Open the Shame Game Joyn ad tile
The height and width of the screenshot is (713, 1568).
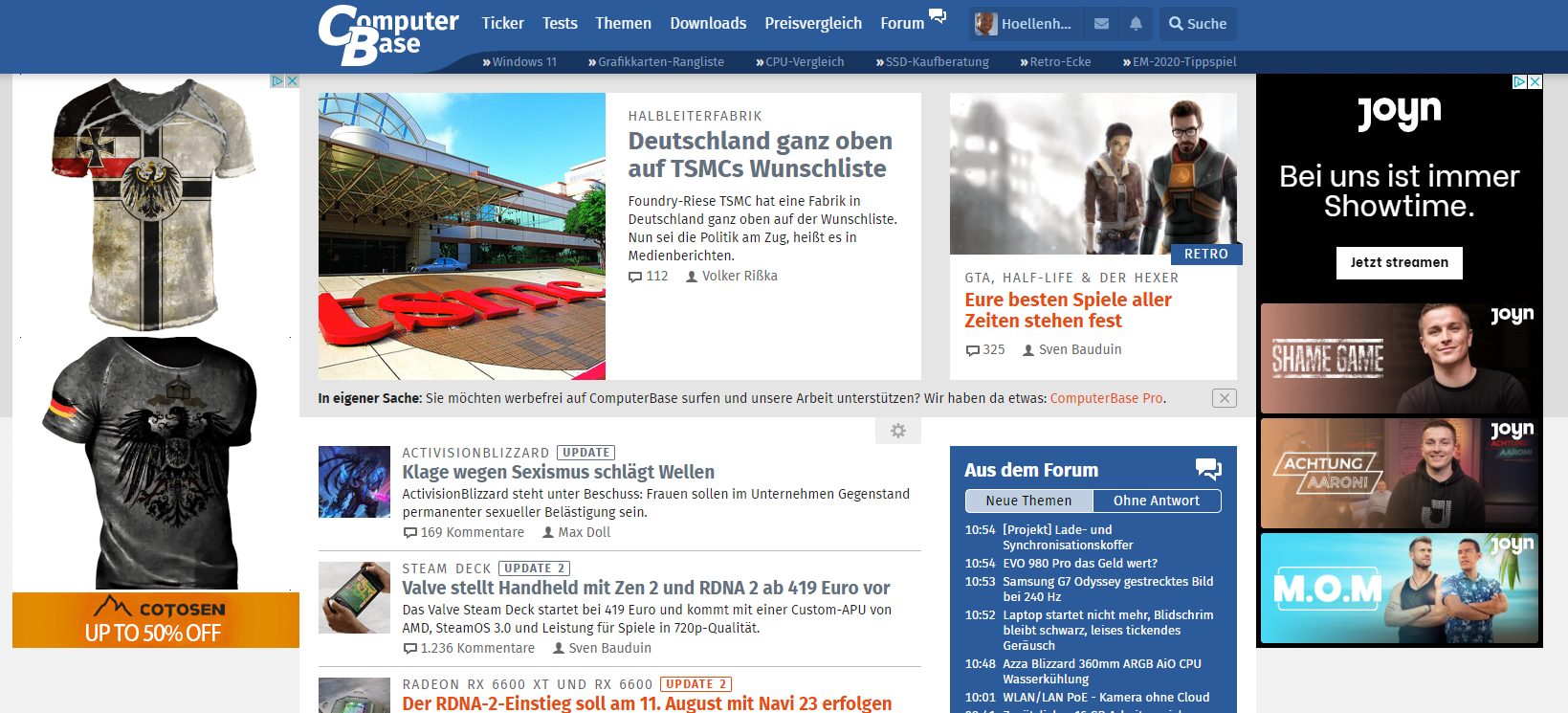[x=1399, y=358]
